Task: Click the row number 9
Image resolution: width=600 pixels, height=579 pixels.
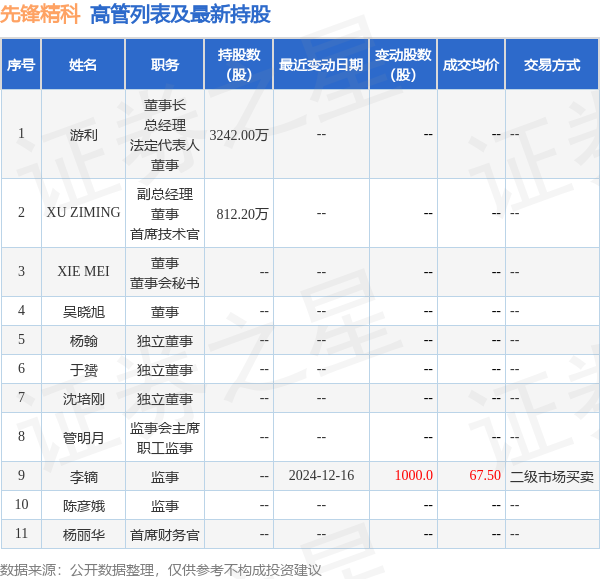Action: [x=21, y=475]
